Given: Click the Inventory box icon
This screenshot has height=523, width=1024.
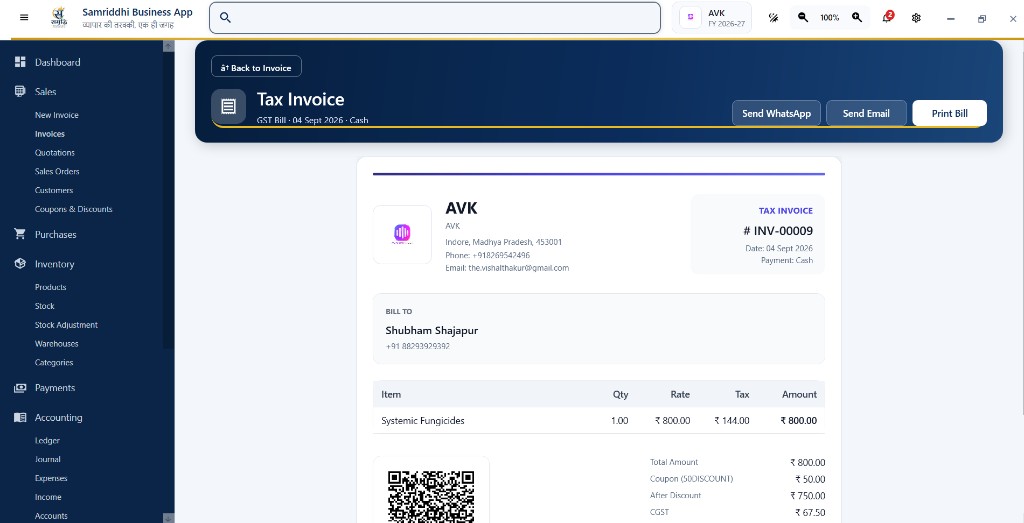Looking at the screenshot, I should pos(20,264).
